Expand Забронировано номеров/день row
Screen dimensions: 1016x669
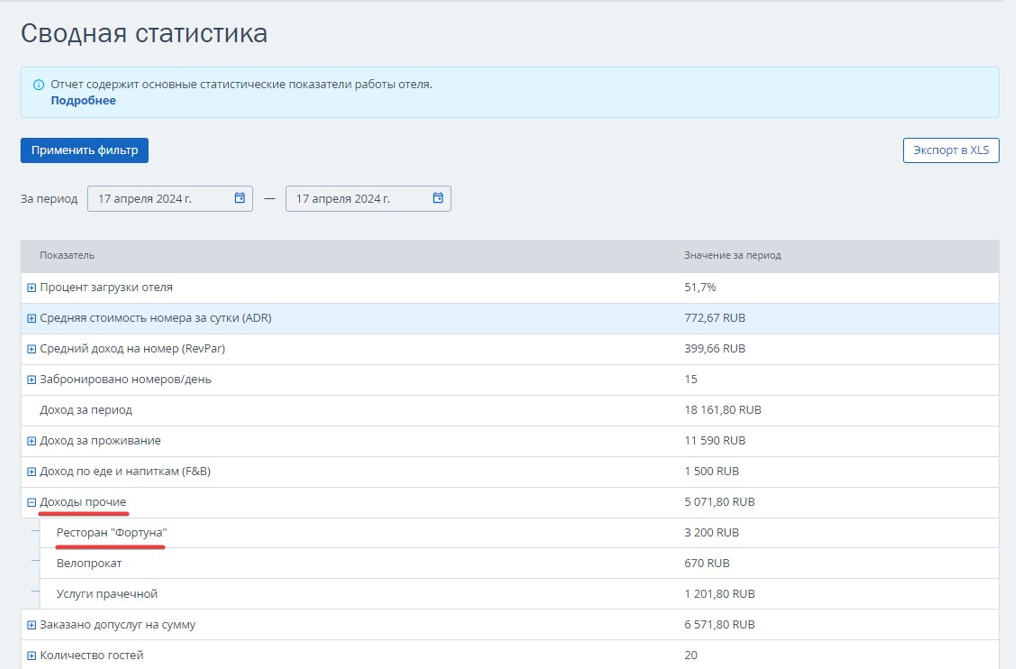[31, 379]
